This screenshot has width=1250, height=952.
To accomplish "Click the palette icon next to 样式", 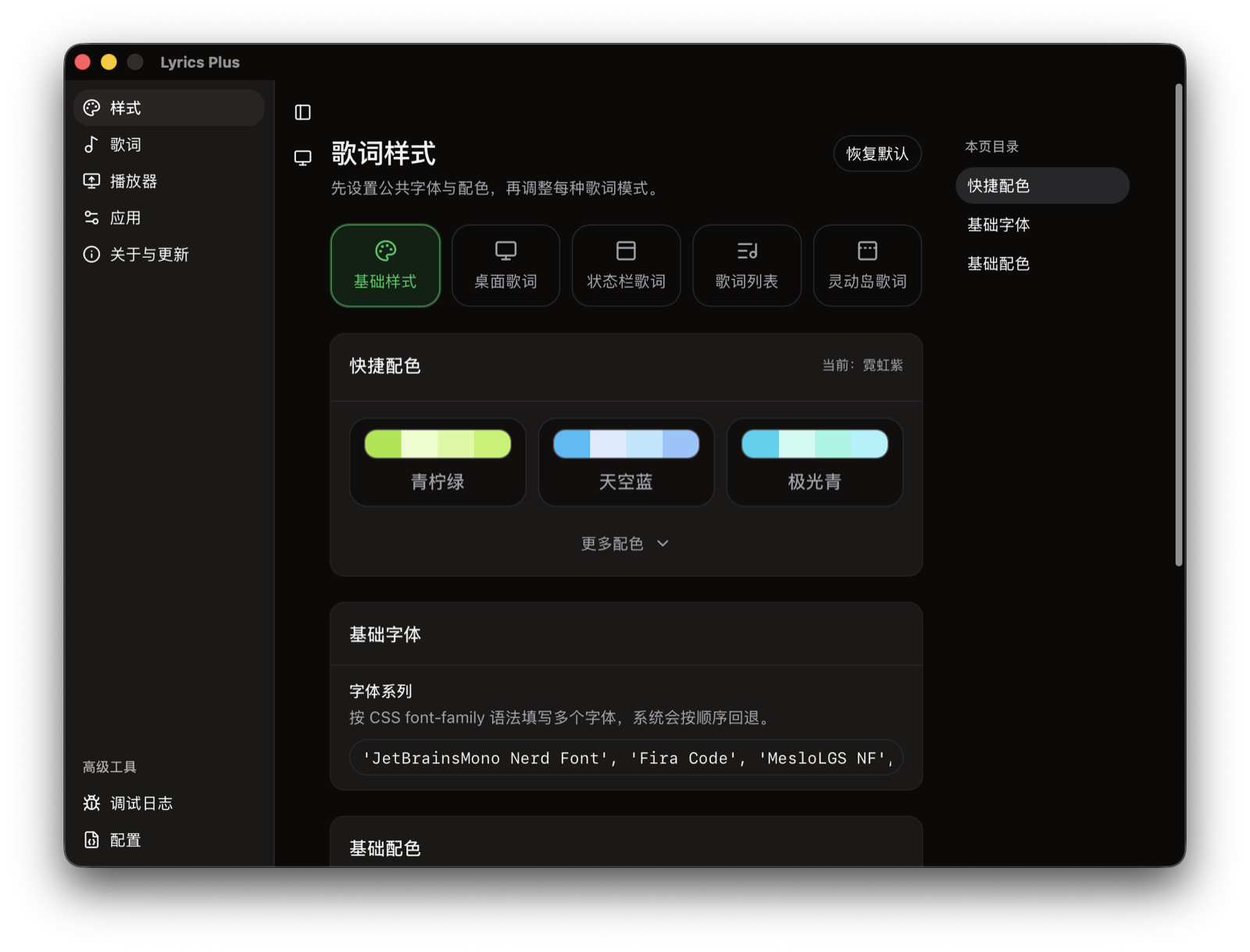I will 91,108.
